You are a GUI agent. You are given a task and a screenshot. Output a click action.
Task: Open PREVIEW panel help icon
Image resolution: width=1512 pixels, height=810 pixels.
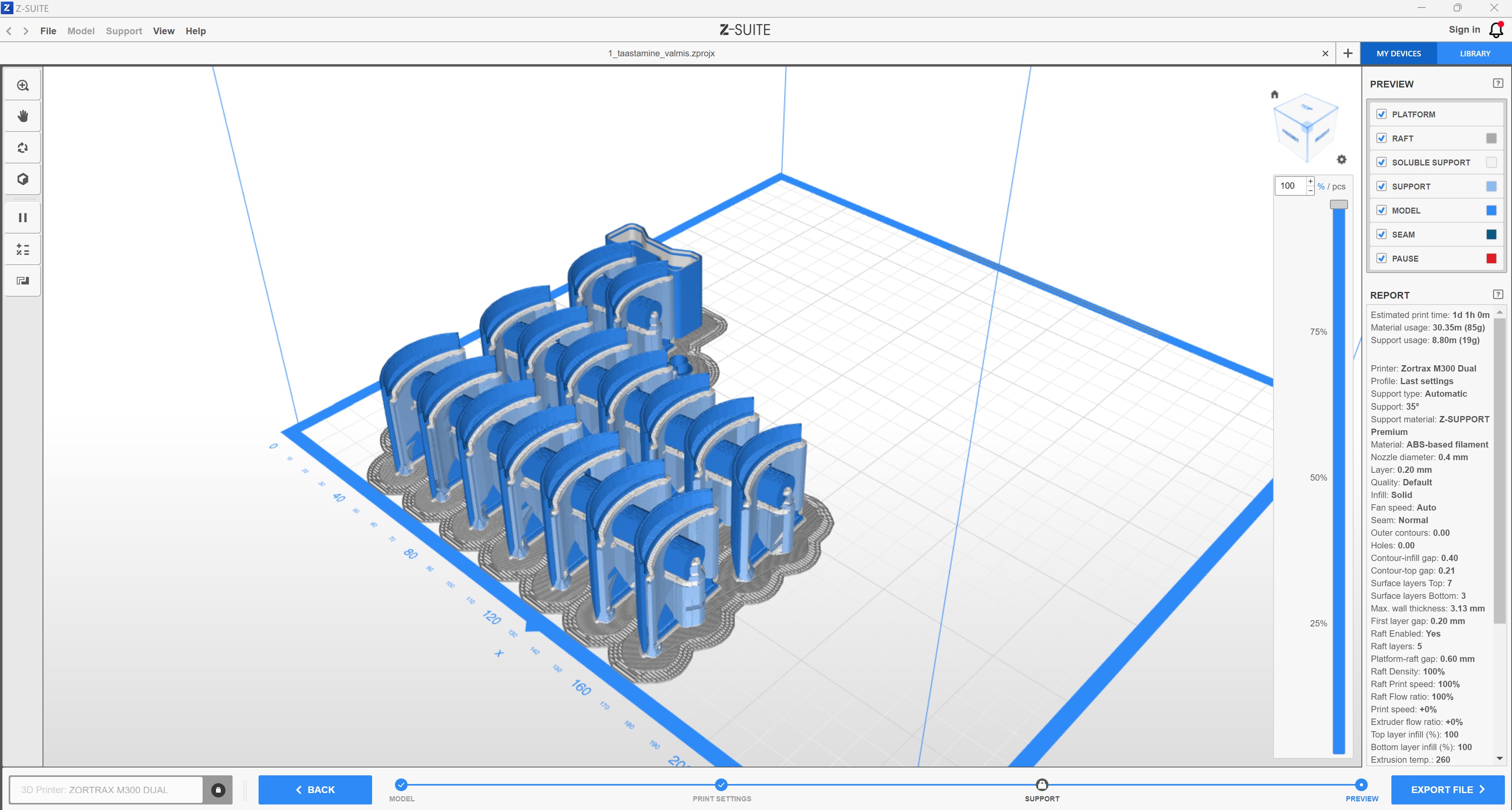(1498, 83)
